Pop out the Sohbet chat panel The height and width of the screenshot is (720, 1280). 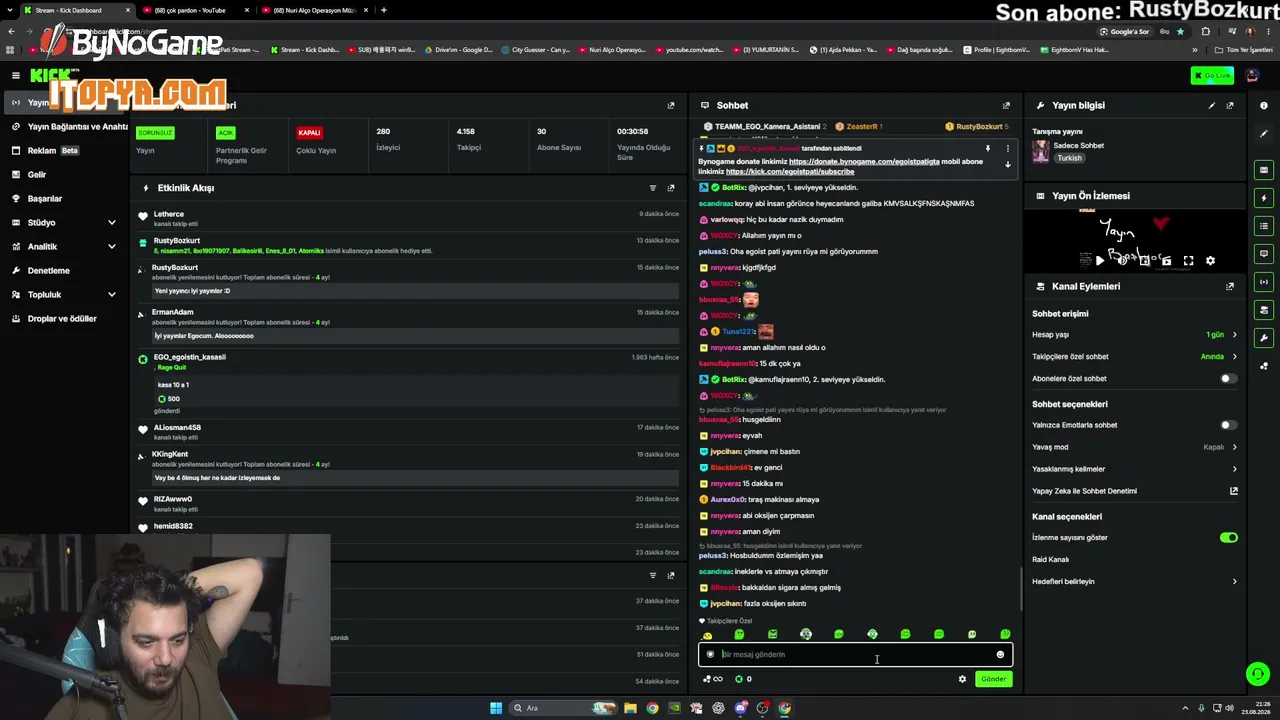point(1006,105)
